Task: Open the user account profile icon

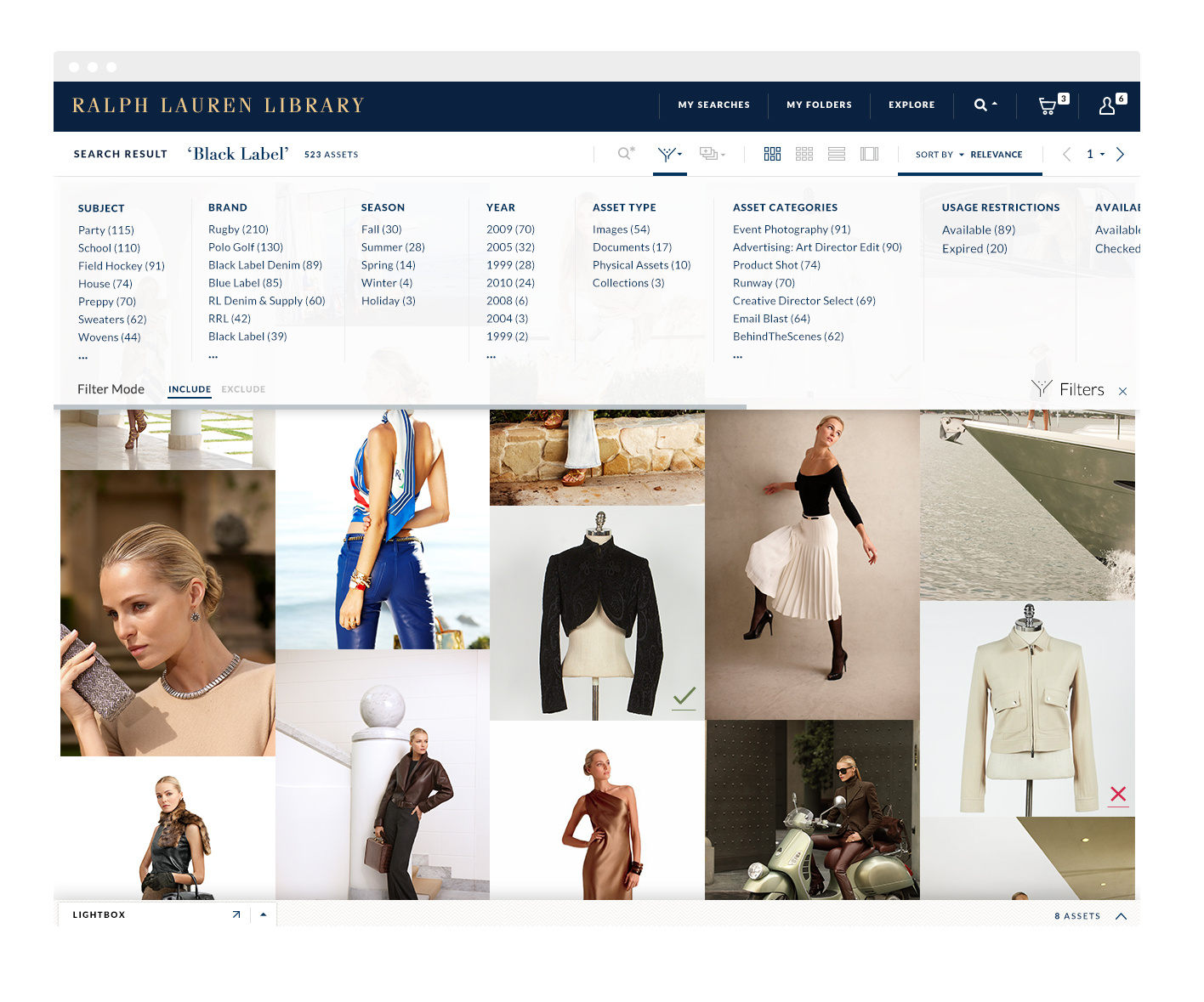Action: pos(1110,105)
